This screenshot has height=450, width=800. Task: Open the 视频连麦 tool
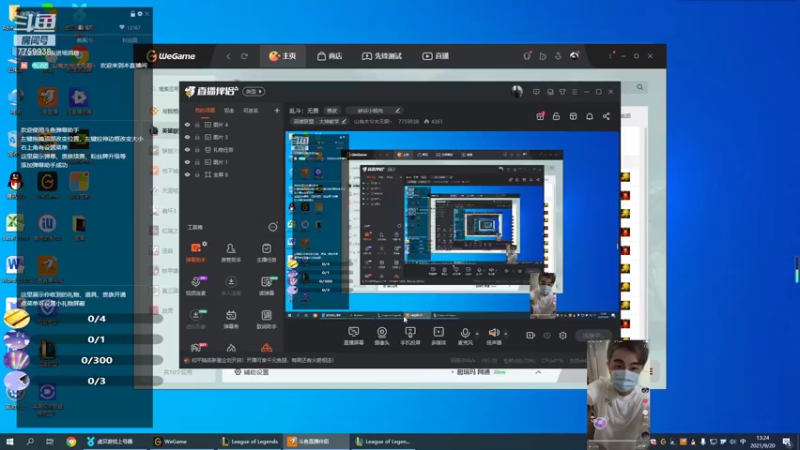pyautogui.click(x=196, y=286)
